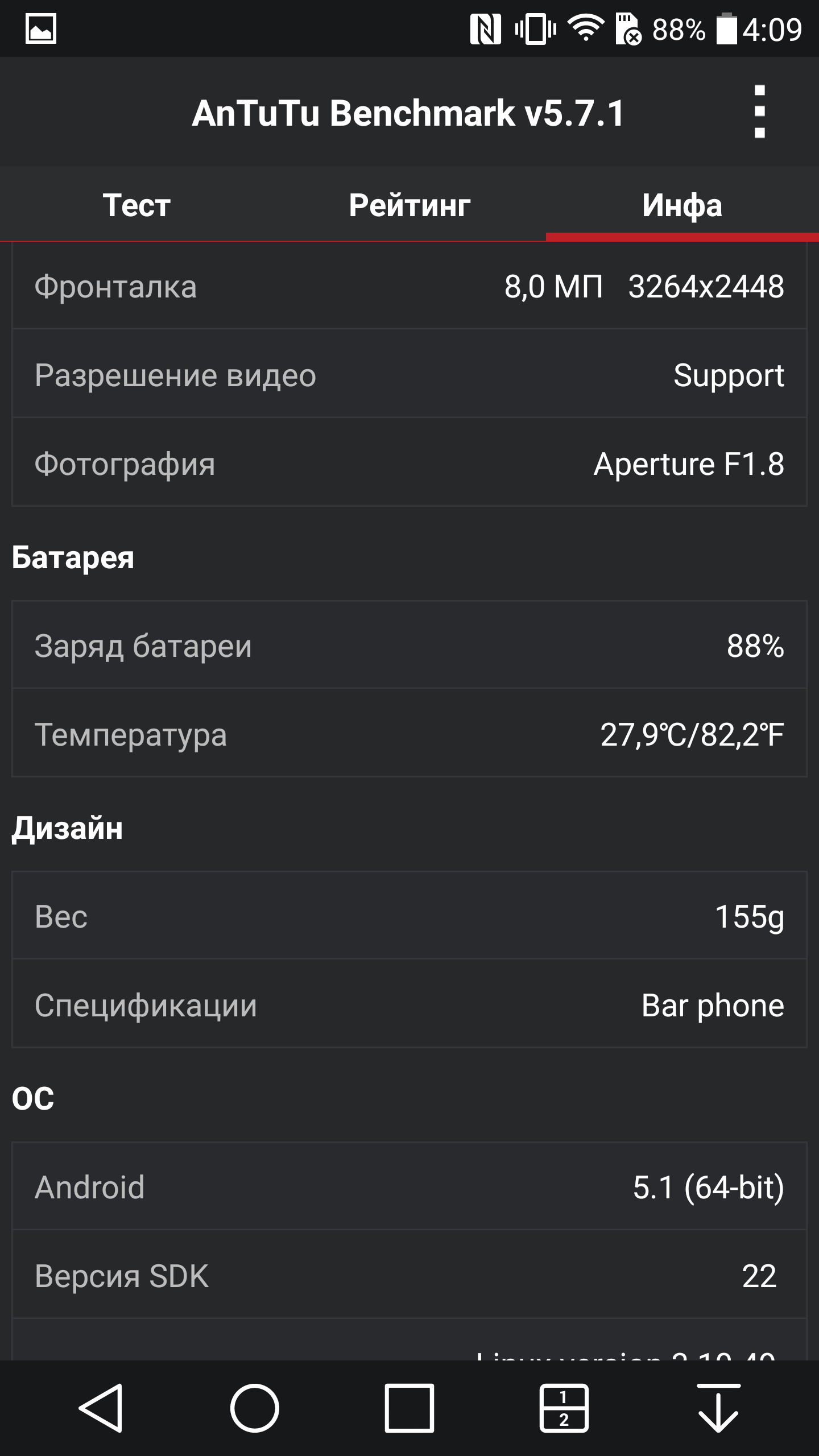The width and height of the screenshot is (819, 1456).
Task: Tap the vibrate mode status icon
Action: (535, 28)
